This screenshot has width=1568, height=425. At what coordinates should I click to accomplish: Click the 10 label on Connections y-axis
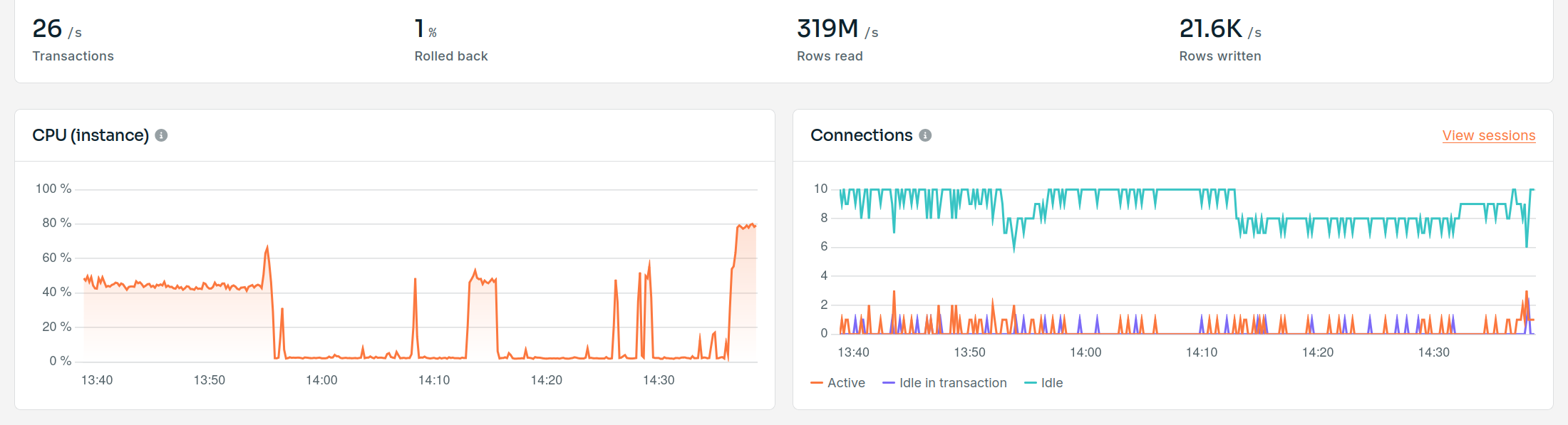pos(821,189)
